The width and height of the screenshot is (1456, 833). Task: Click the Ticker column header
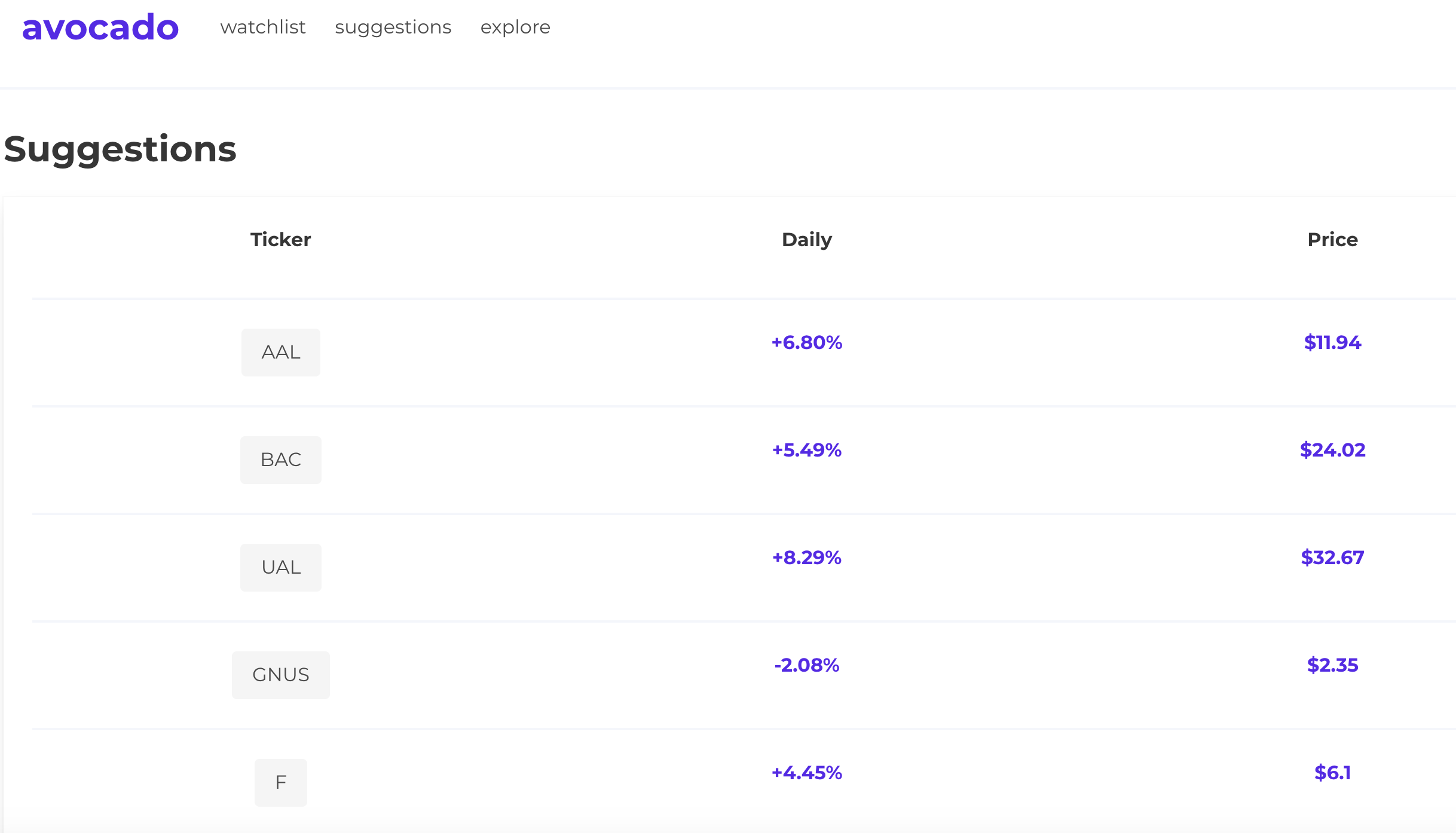coord(281,240)
